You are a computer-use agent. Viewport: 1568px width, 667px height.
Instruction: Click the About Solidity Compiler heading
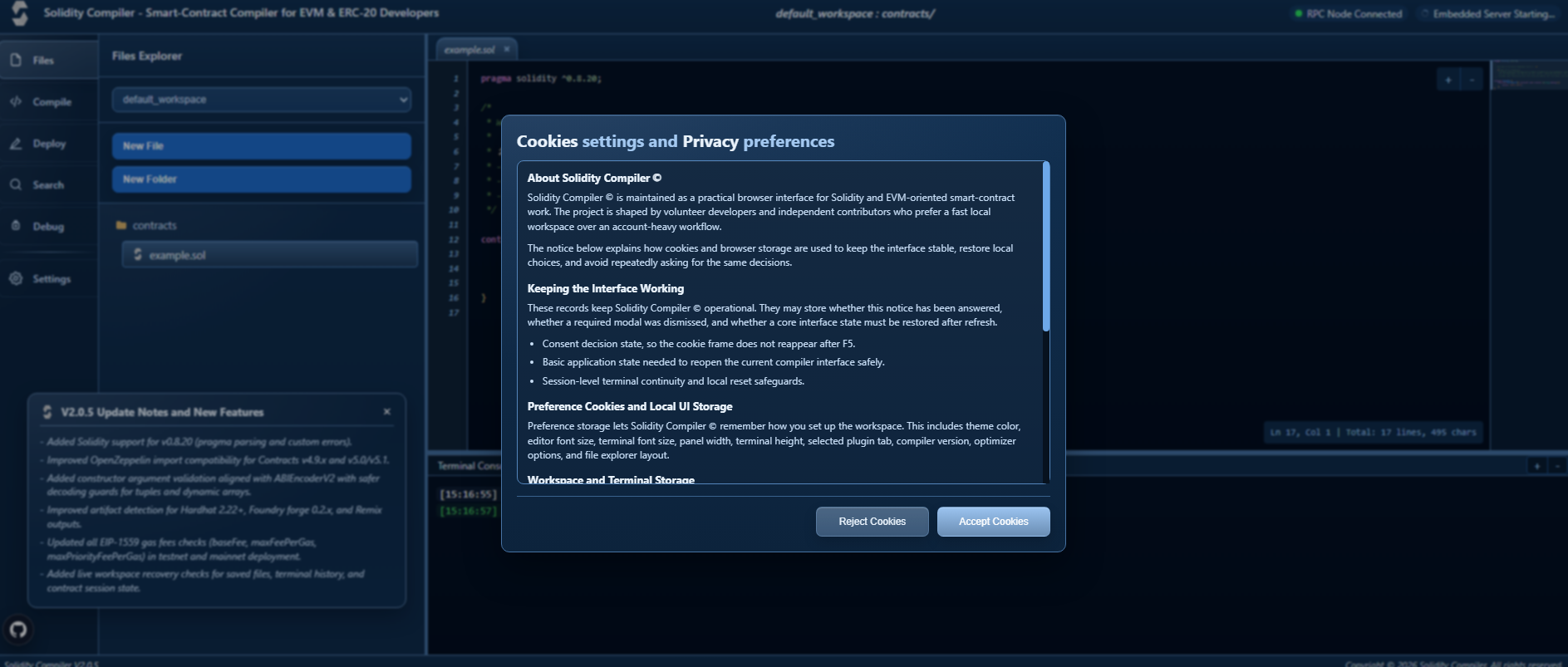594,178
